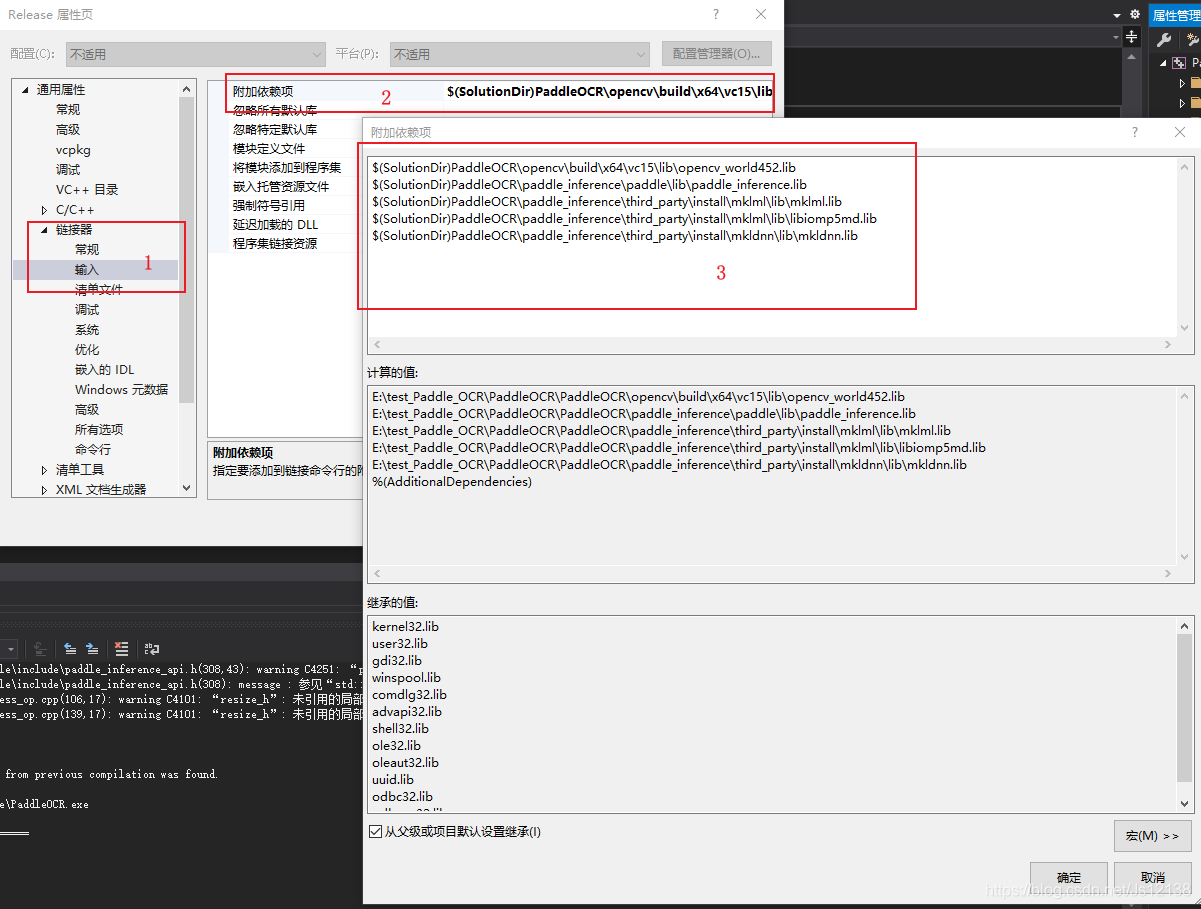
Task: Click oleaut32.lib in 继承的值 list
Action: click(x=405, y=763)
